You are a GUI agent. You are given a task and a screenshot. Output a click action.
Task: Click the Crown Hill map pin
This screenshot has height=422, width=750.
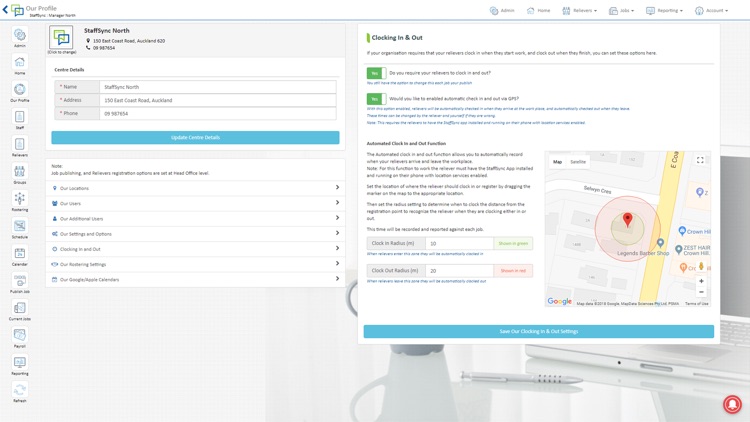pos(682,231)
